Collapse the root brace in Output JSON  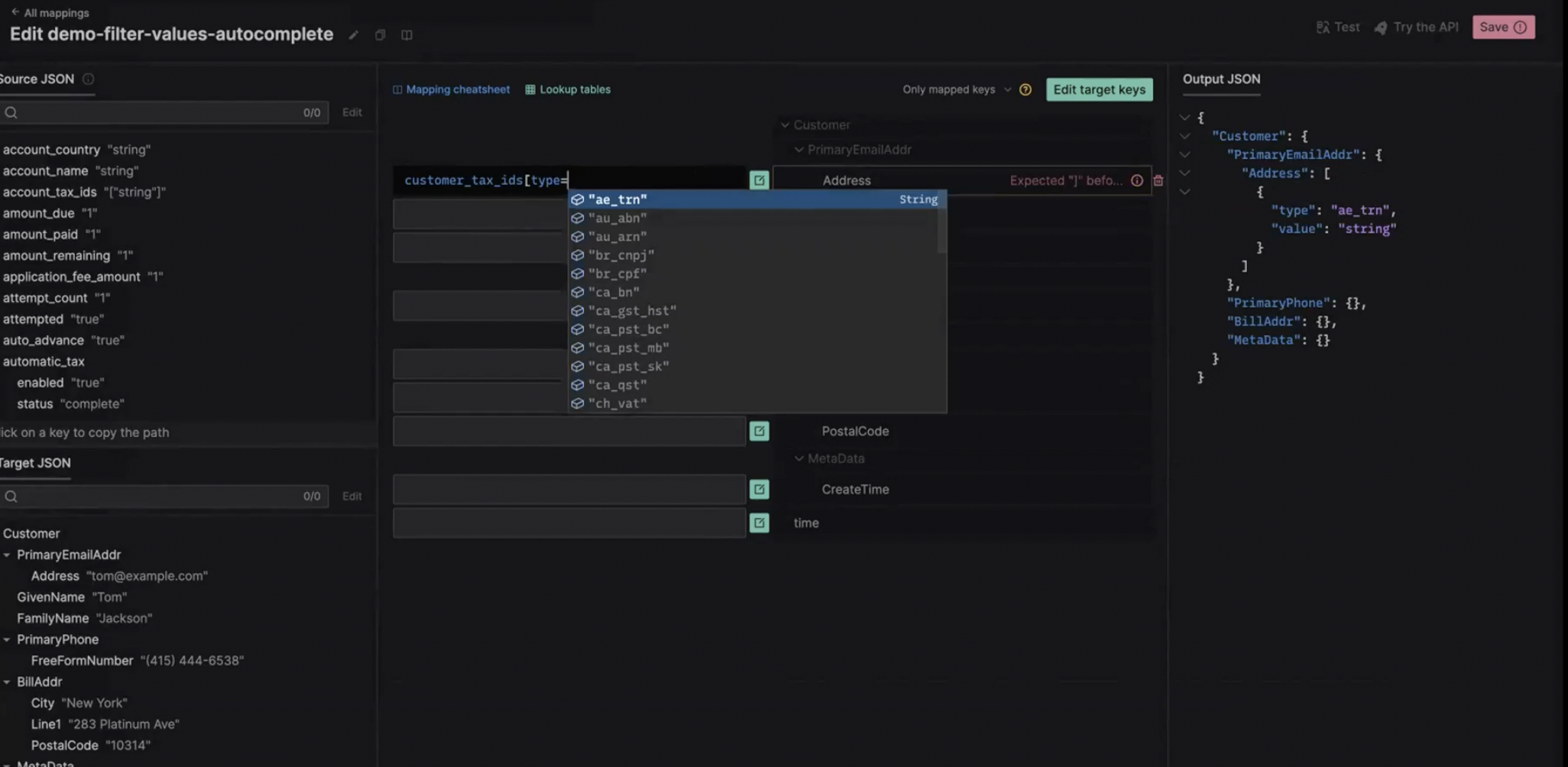[x=1184, y=118]
